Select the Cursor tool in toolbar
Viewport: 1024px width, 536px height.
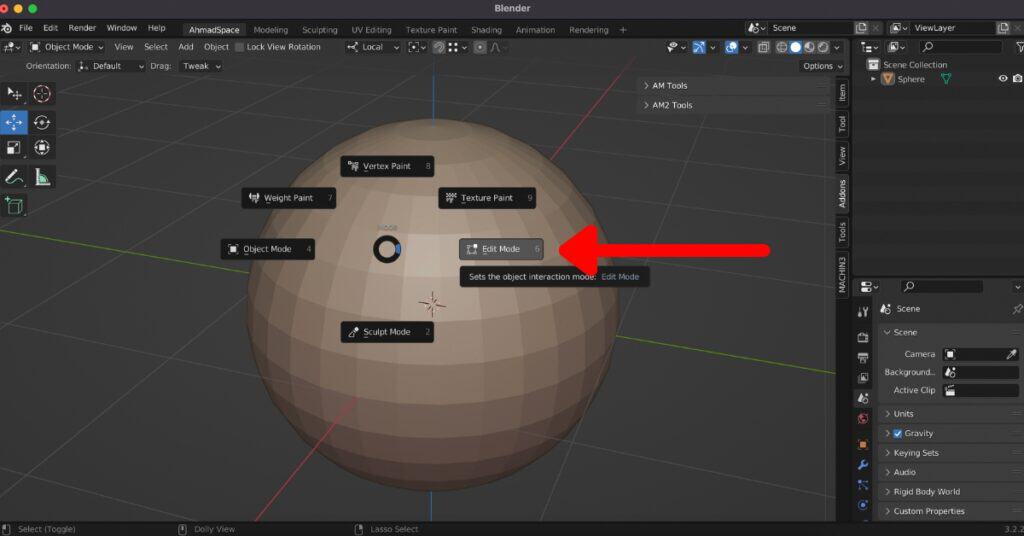pos(42,94)
